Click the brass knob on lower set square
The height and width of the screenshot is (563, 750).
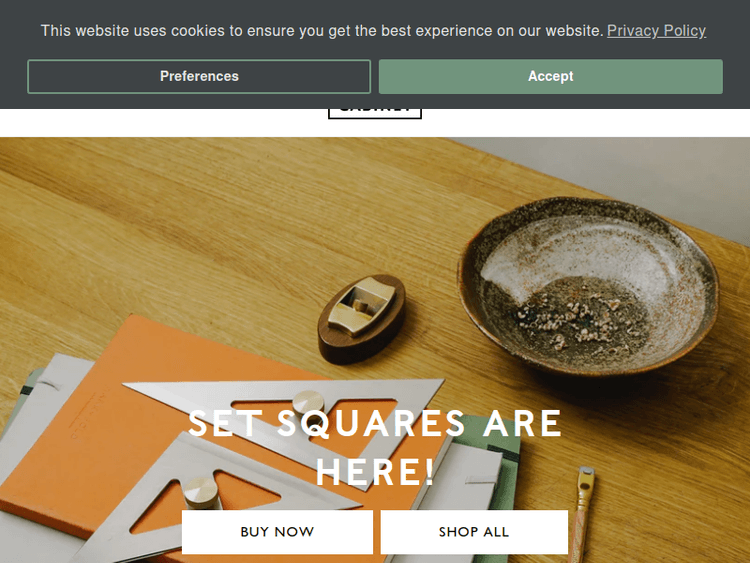pos(202,493)
